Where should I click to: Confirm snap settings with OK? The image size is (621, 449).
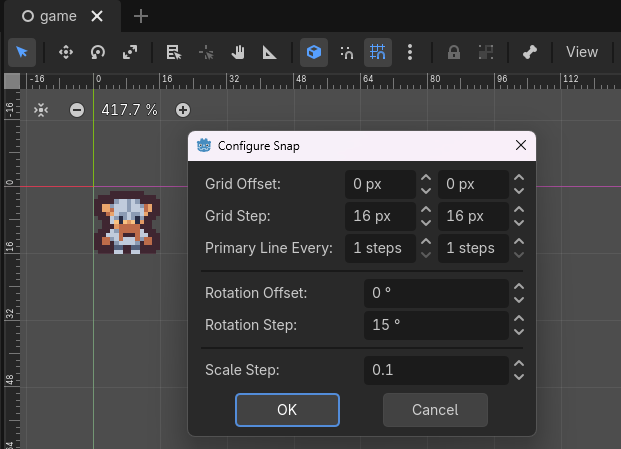pyautogui.click(x=287, y=410)
